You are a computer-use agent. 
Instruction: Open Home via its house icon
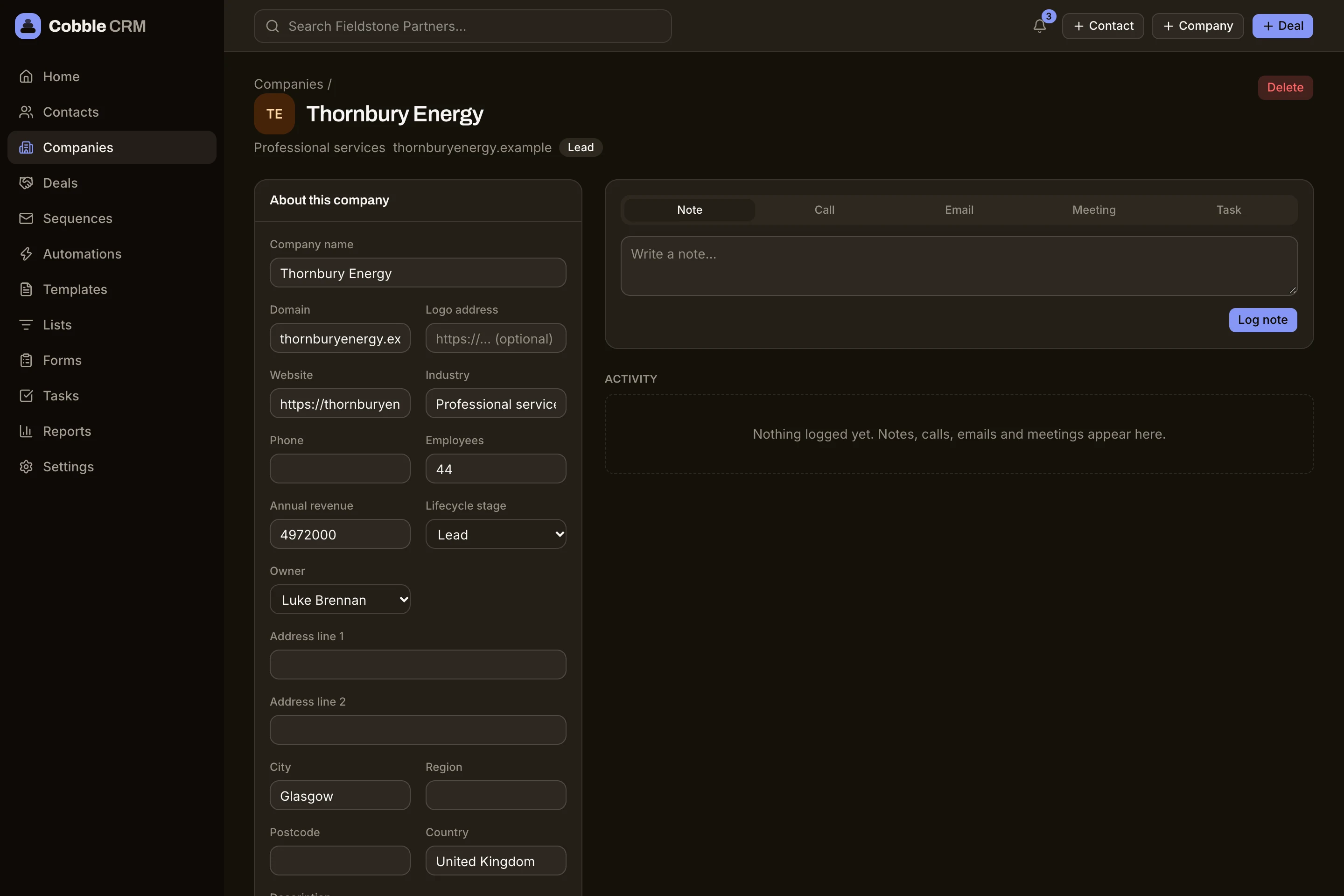point(26,77)
